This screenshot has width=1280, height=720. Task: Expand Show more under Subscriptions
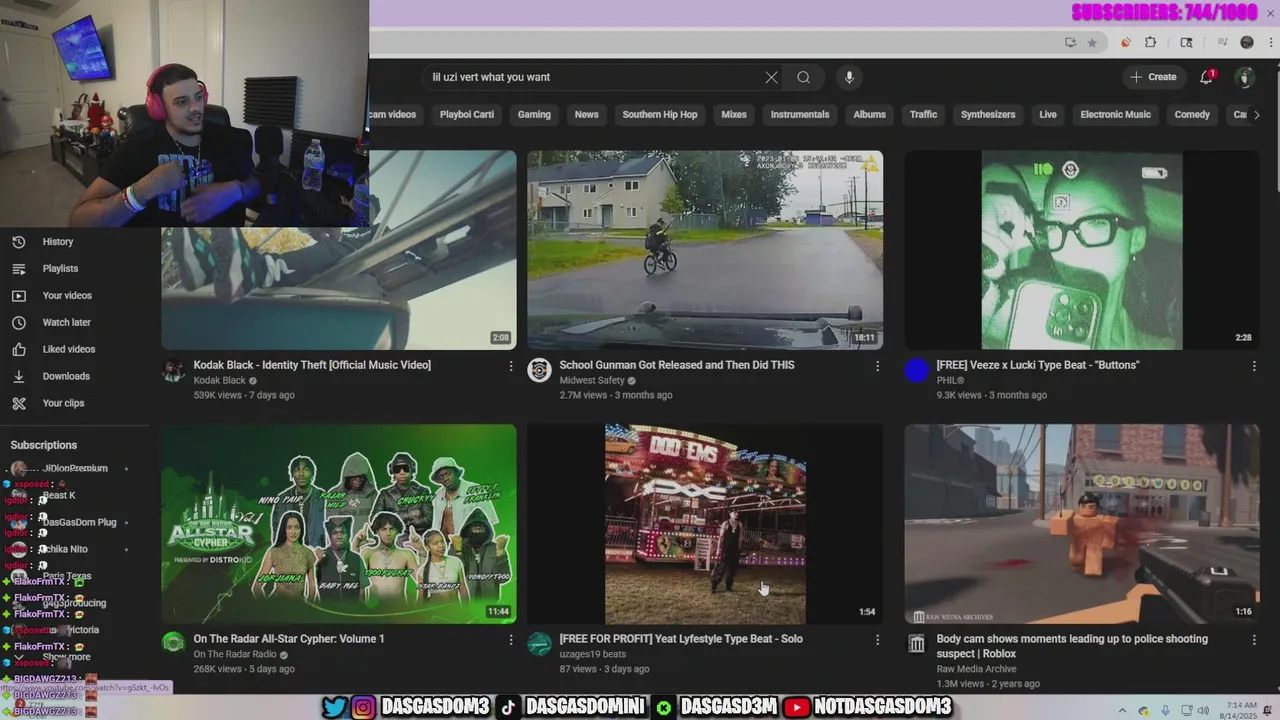coord(66,657)
